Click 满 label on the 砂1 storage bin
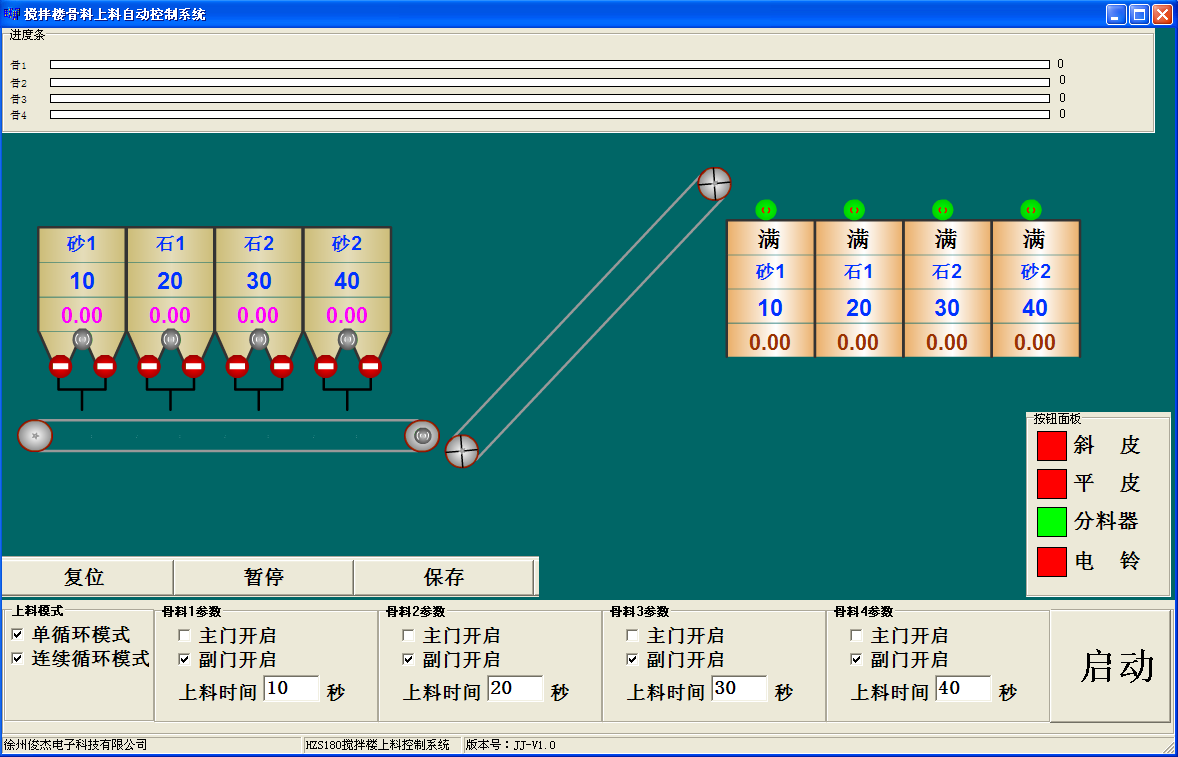Screen dimensions: 1178x757 click(x=769, y=240)
